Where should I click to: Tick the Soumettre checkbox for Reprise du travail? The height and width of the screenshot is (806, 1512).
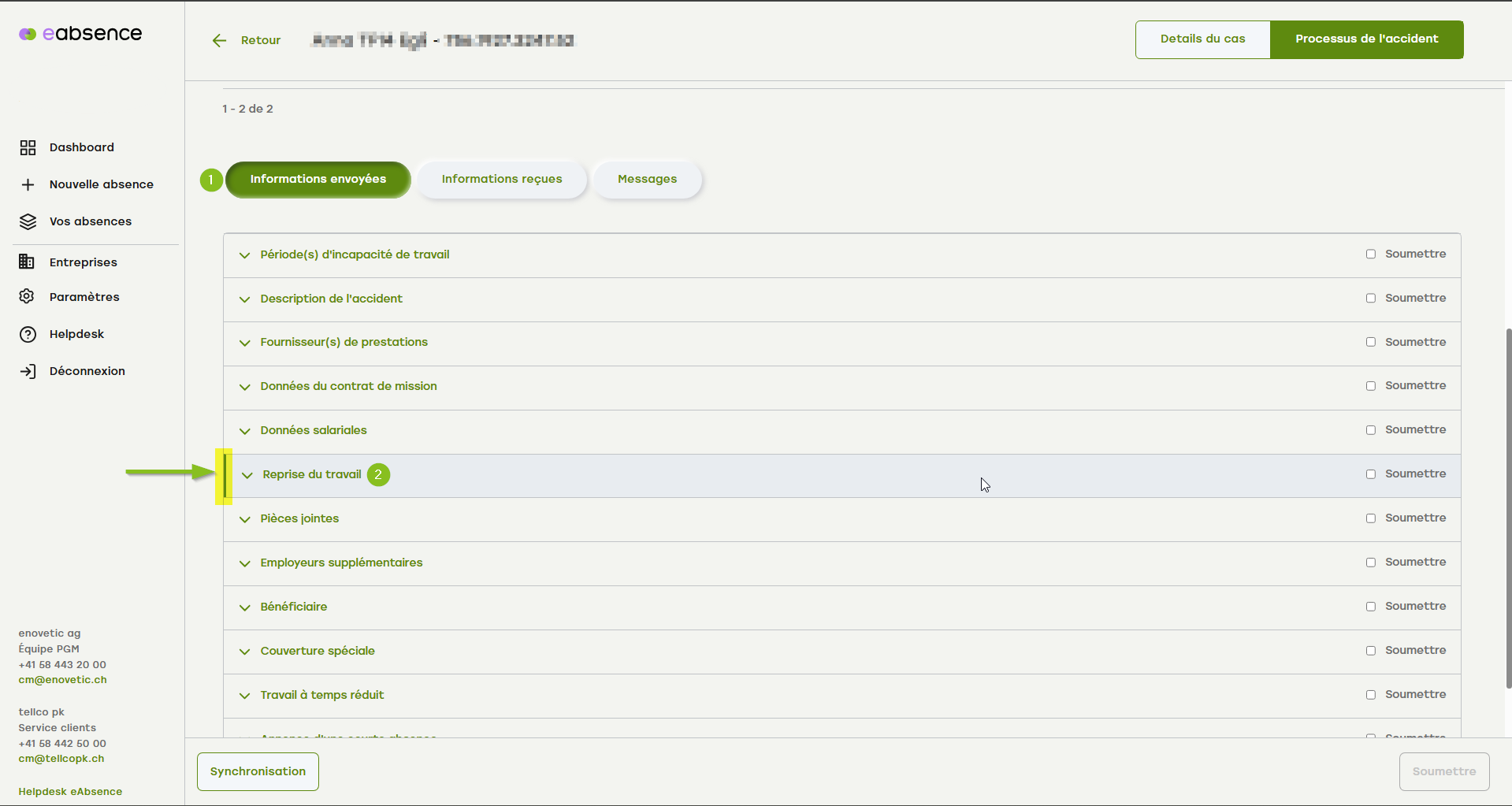click(1370, 474)
